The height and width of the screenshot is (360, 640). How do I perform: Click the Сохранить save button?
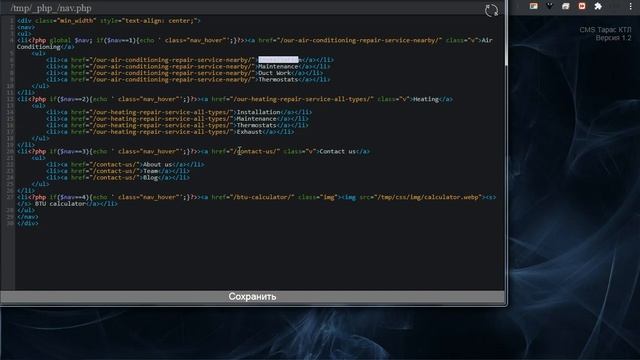[252, 297]
